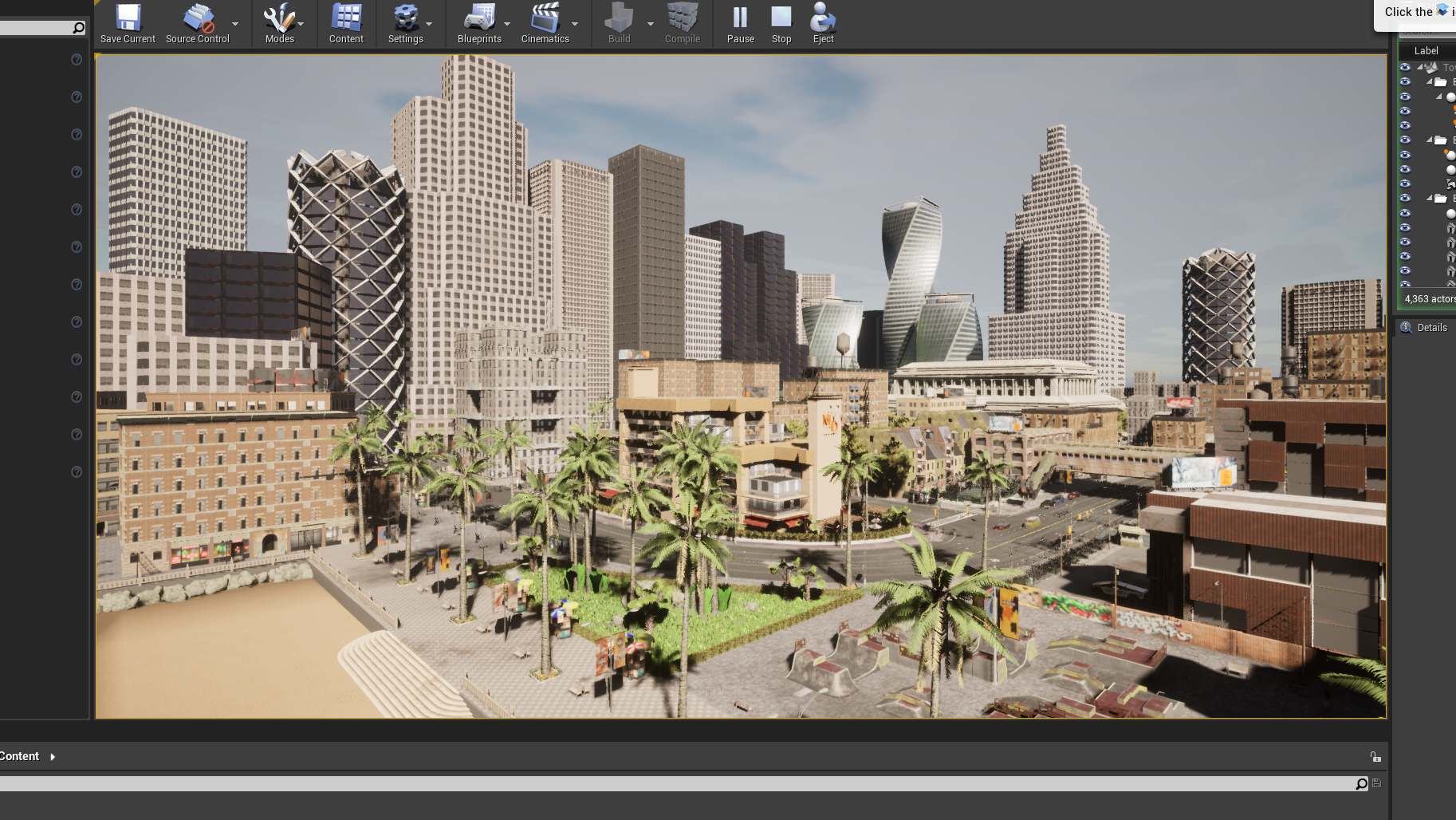
Task: Collapse the second outliner folder
Action: point(1430,140)
